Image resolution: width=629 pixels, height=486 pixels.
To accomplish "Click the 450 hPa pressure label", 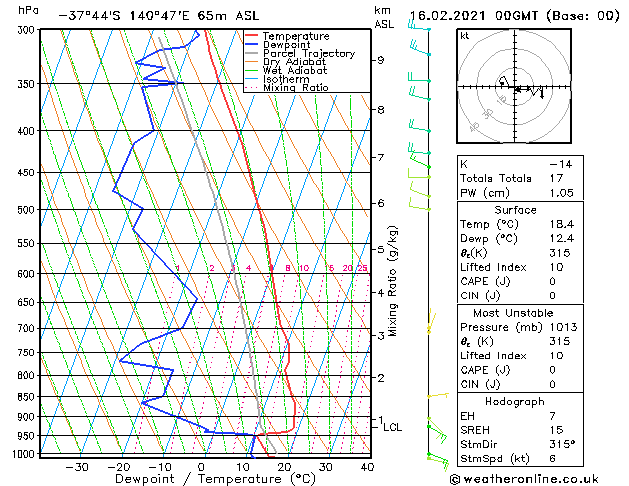I will click(28, 173).
